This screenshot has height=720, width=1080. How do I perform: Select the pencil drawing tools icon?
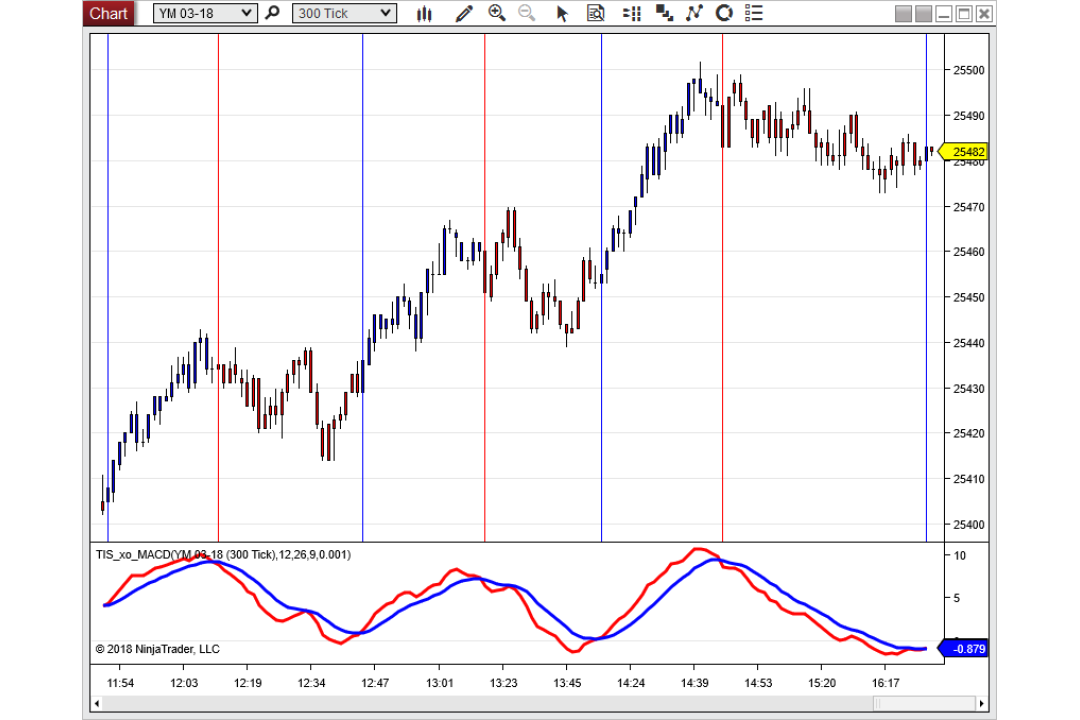pos(464,13)
